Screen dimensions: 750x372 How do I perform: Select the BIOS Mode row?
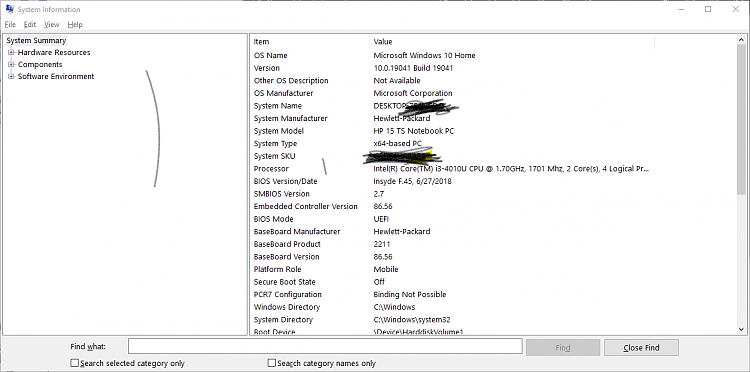pyautogui.click(x=452, y=219)
